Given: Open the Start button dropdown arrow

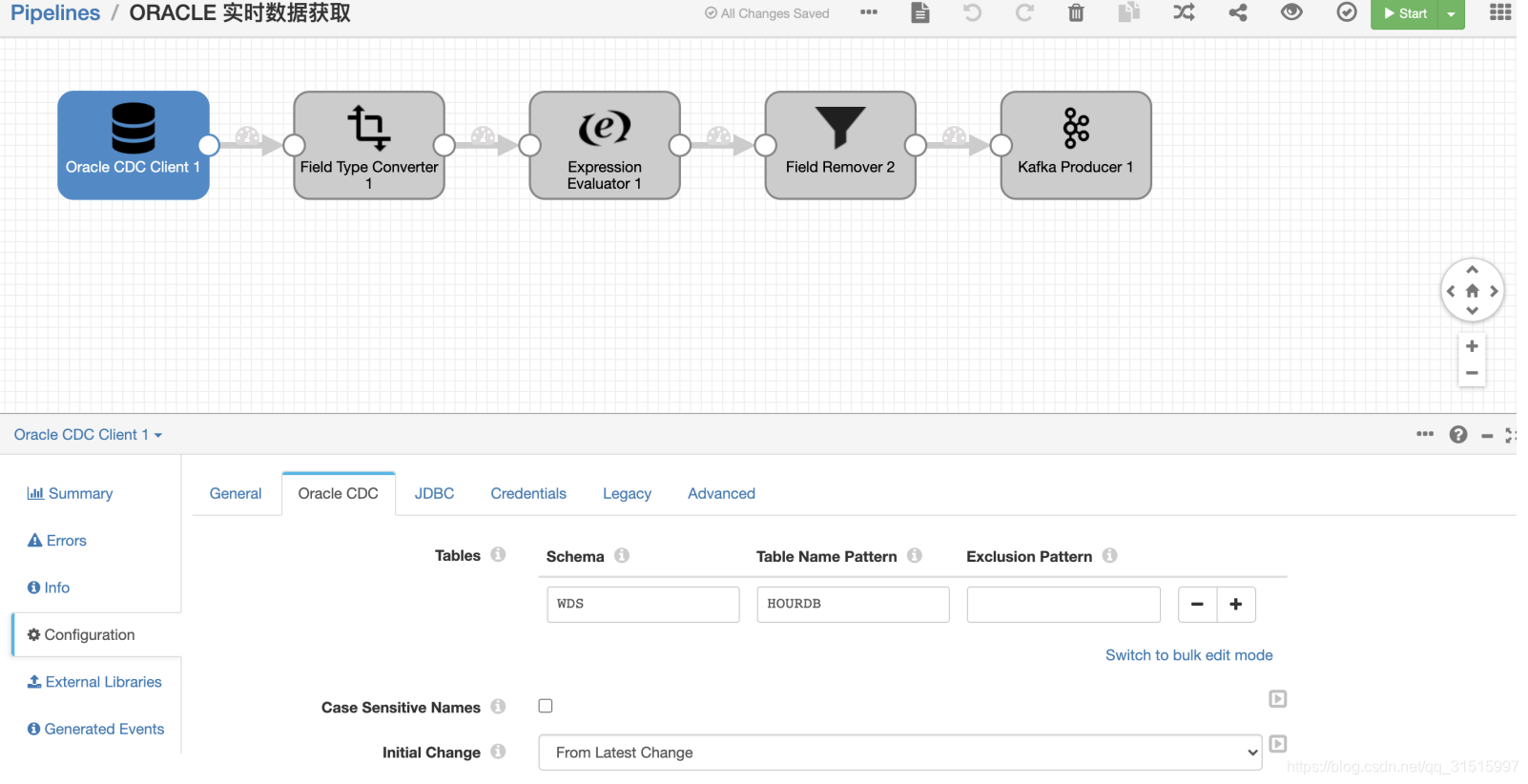Looking at the screenshot, I should pos(1451,13).
